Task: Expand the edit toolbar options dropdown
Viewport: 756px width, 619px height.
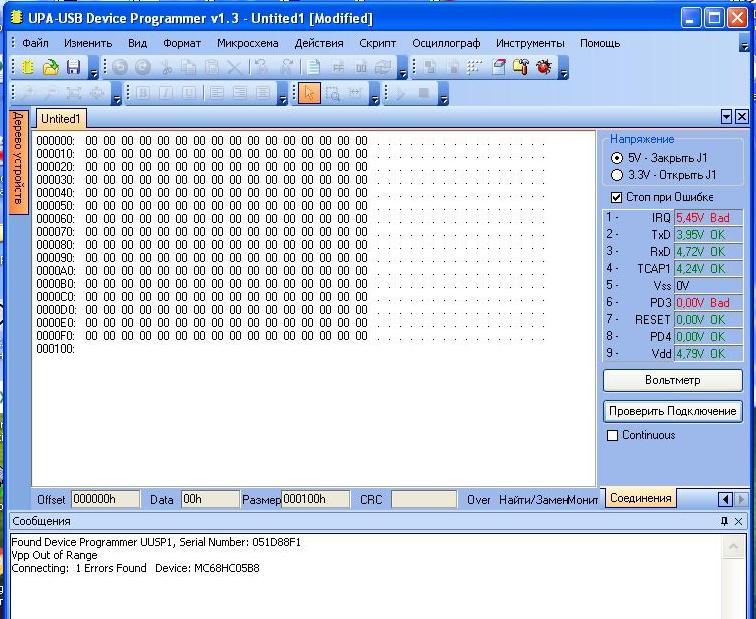Action: point(403,68)
